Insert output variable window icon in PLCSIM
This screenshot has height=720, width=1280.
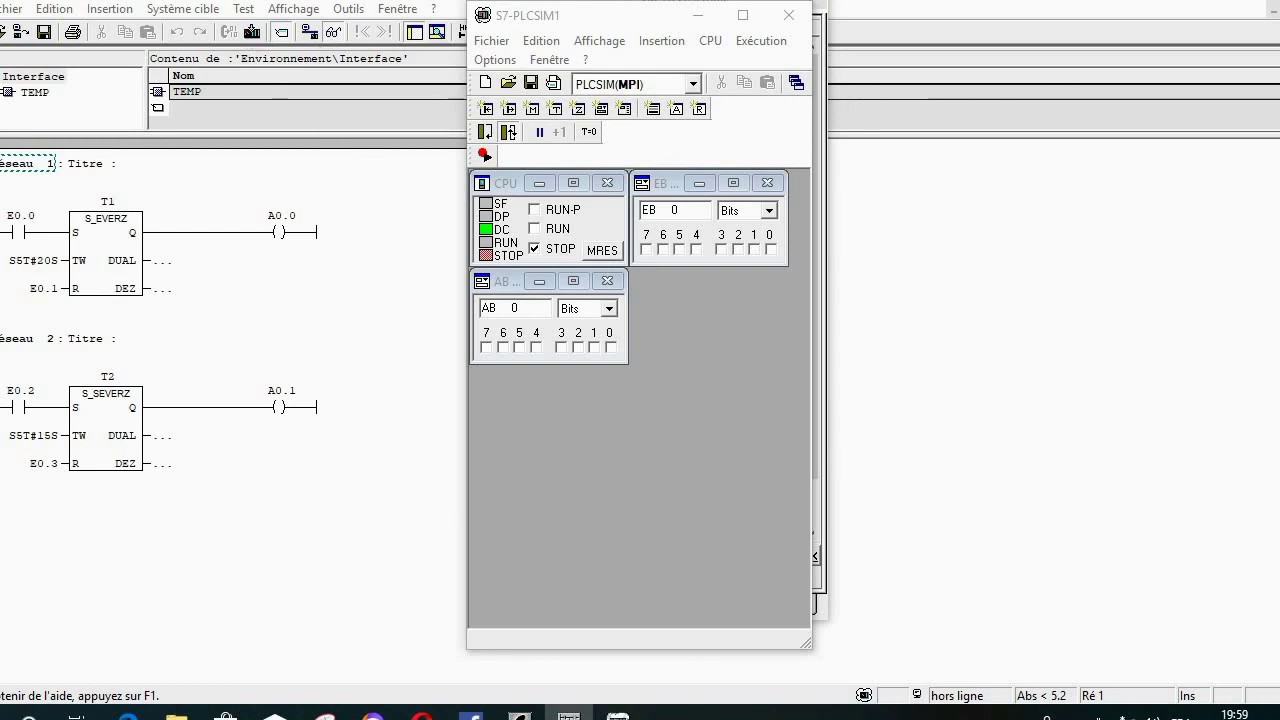coord(509,108)
